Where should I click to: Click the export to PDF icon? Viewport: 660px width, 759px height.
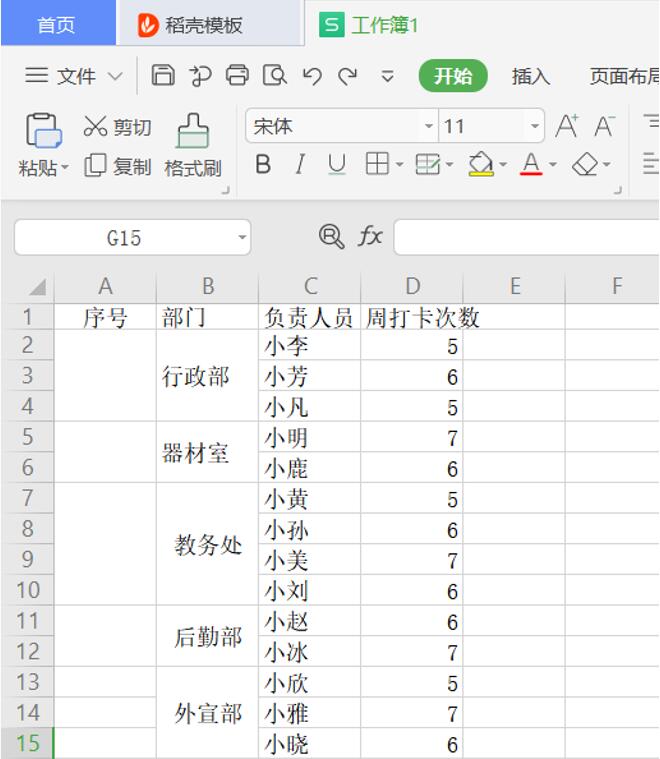click(x=200, y=76)
